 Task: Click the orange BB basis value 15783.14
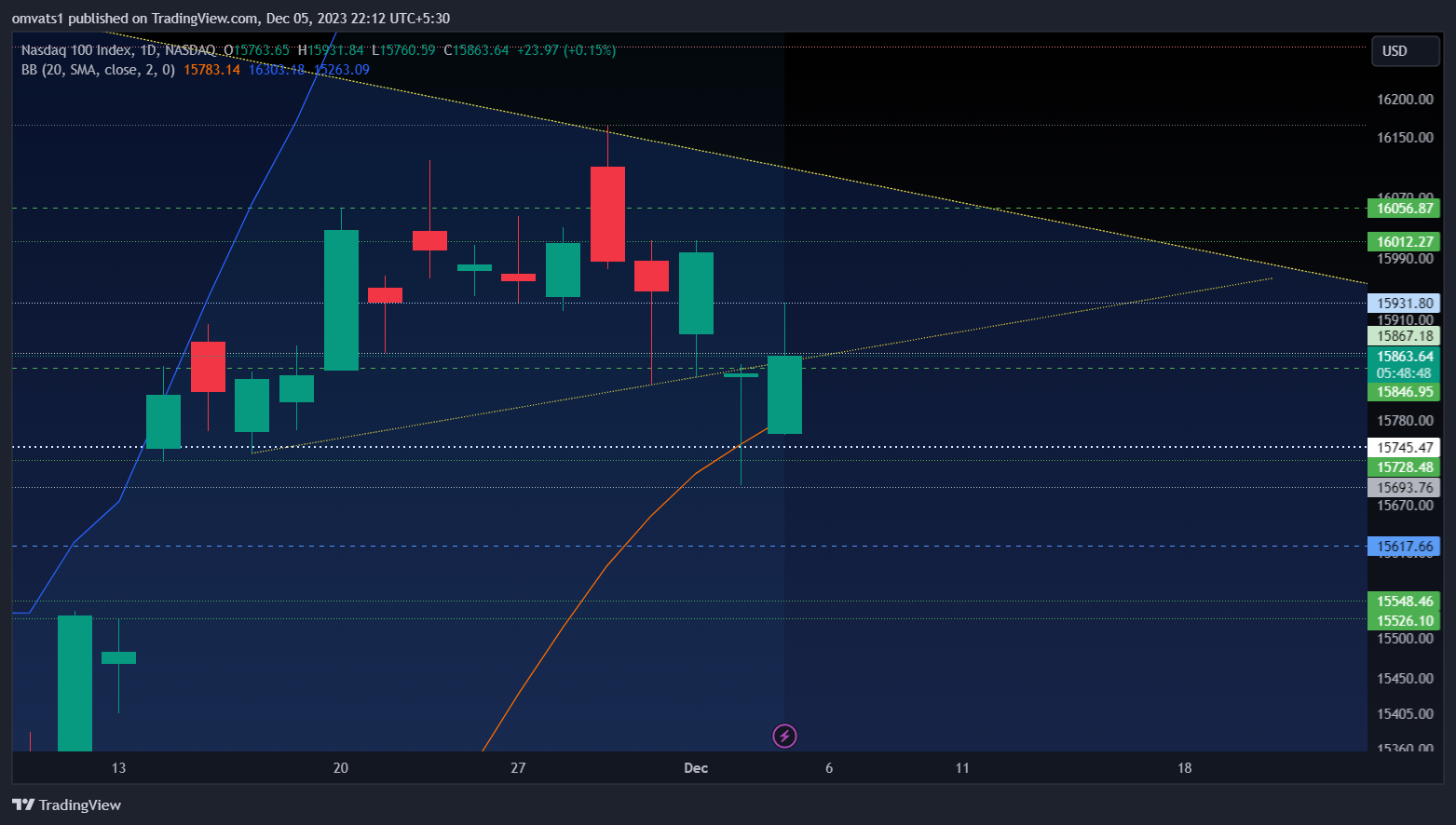(x=211, y=70)
